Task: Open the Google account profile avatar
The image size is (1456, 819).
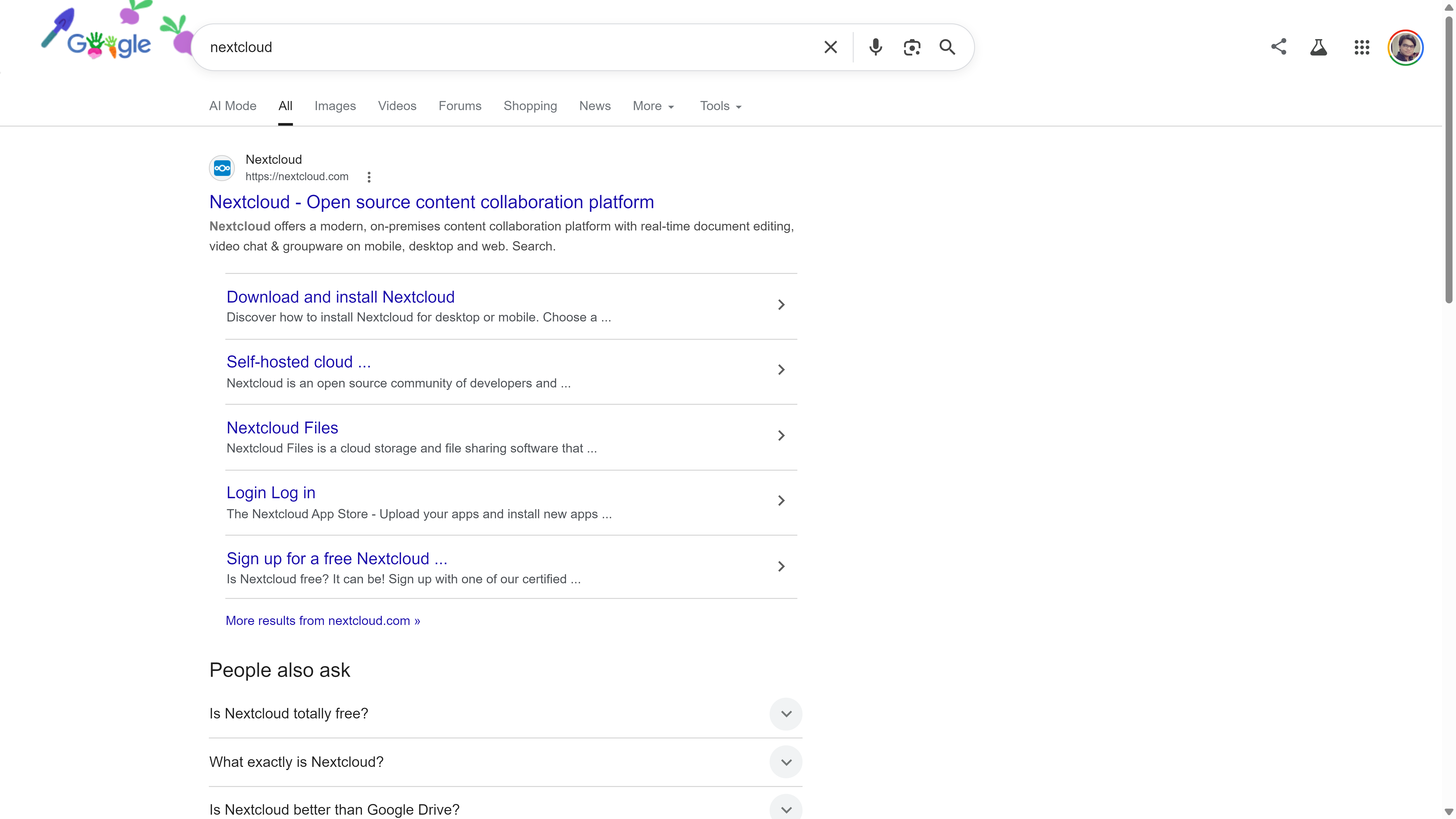Action: pyautogui.click(x=1405, y=48)
